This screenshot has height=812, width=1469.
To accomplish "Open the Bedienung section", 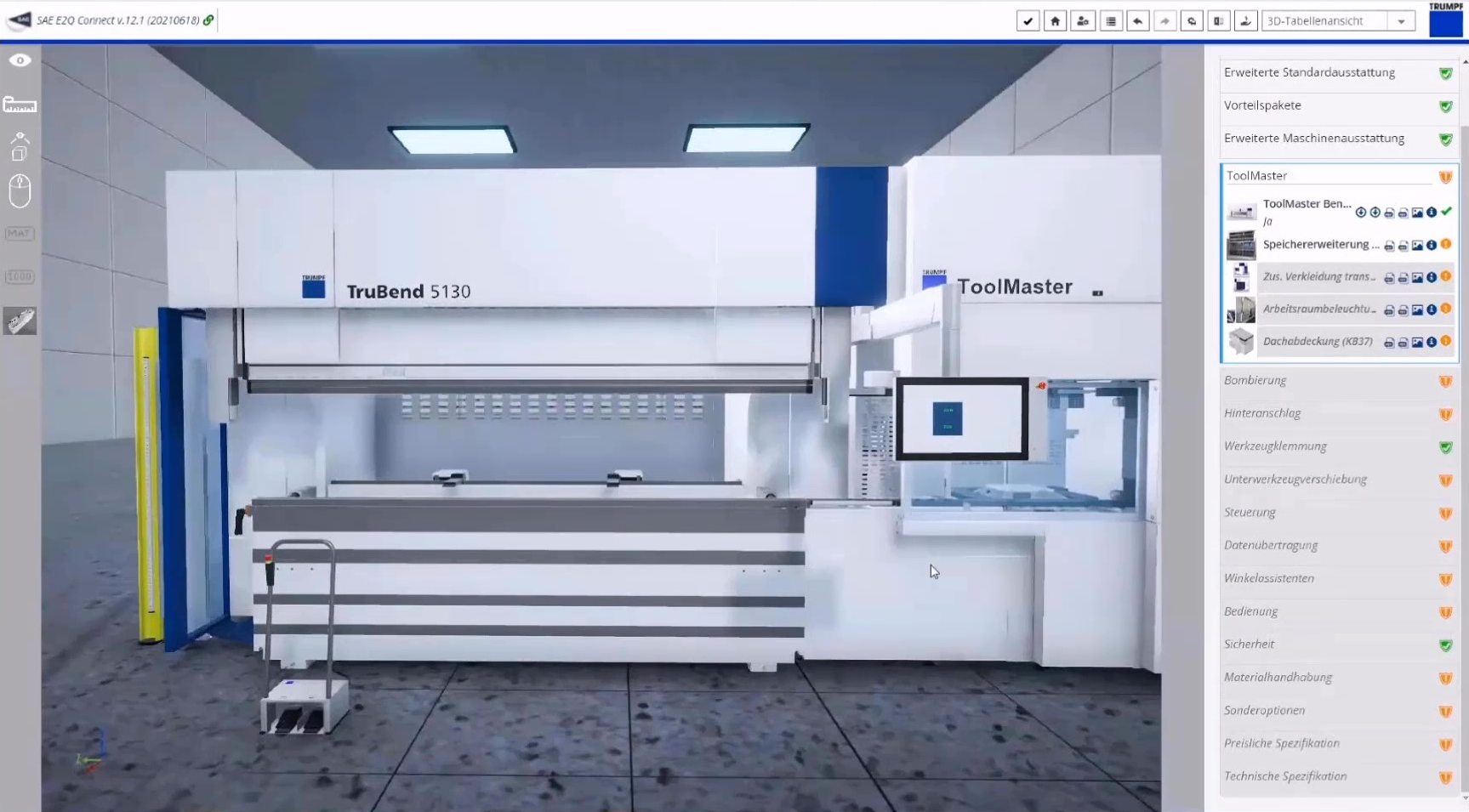I will tap(1339, 612).
